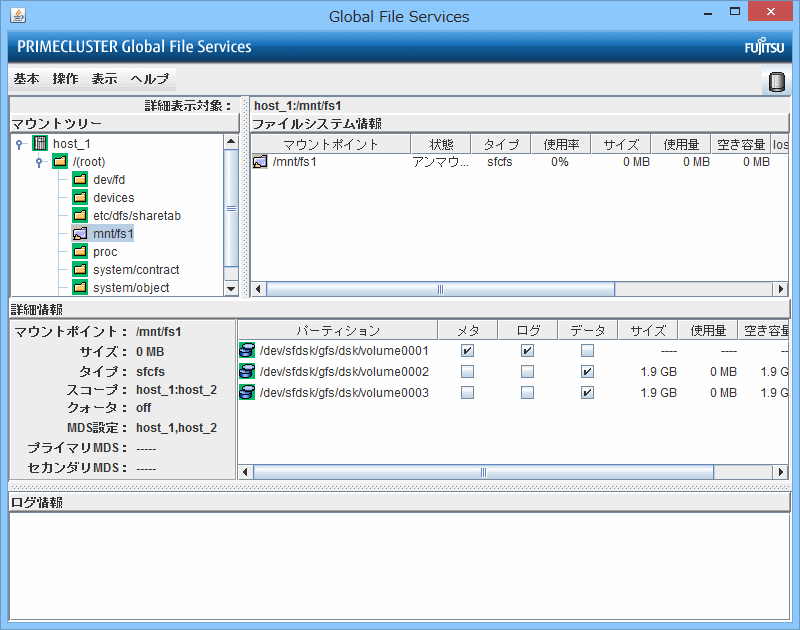Click the system/object folder icon
The image size is (800, 630).
[x=80, y=287]
